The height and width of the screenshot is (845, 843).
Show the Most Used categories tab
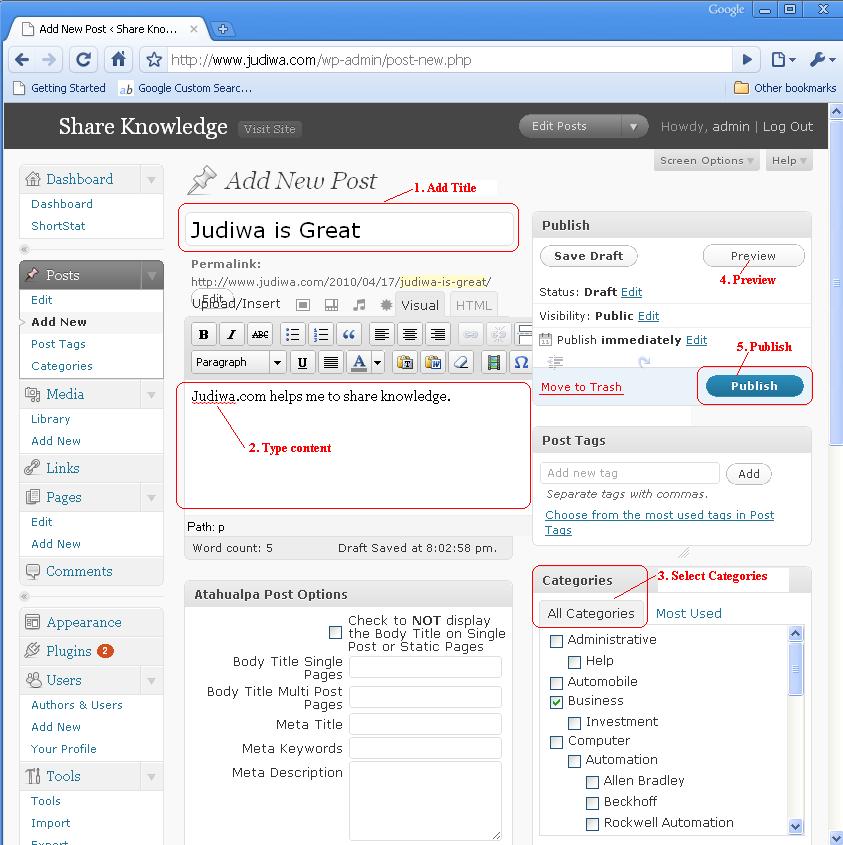click(x=688, y=614)
